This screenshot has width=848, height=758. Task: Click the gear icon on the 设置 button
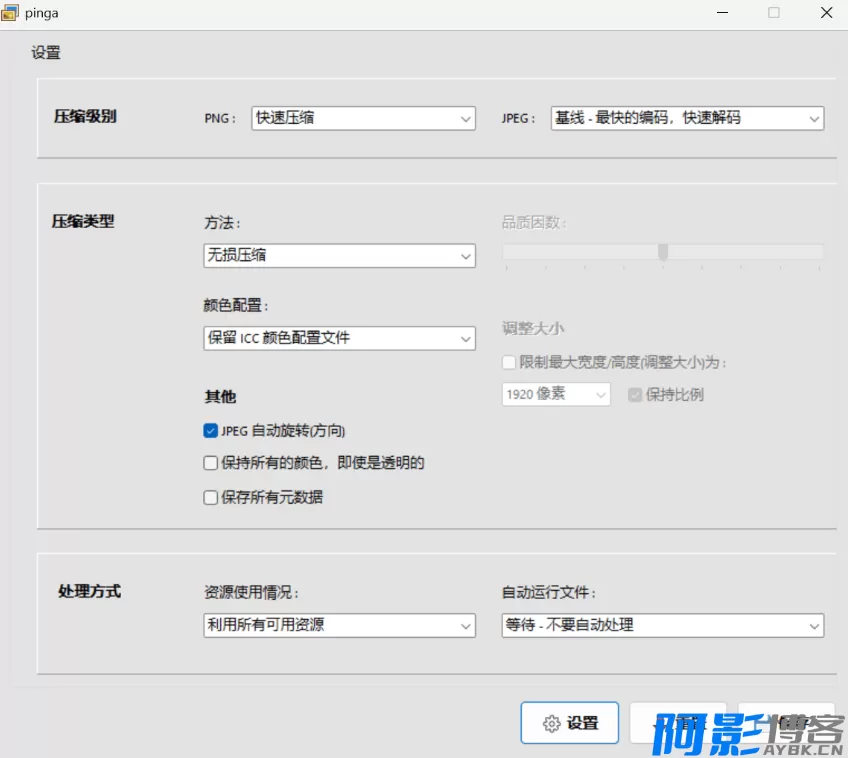[551, 724]
